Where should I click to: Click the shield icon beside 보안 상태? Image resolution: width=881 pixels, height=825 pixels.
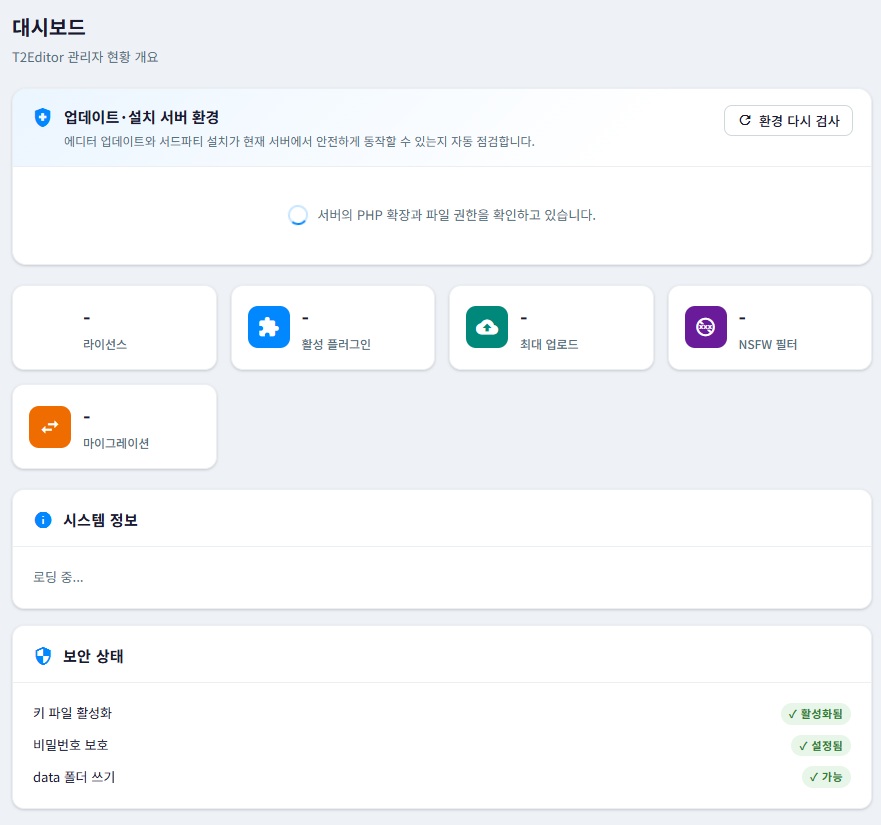43,656
